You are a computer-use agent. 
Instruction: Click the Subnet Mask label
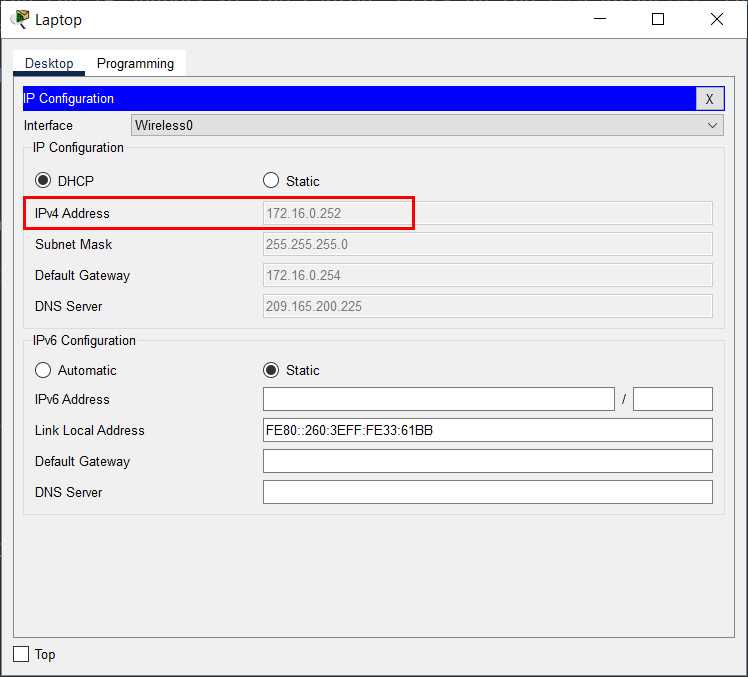coord(73,244)
